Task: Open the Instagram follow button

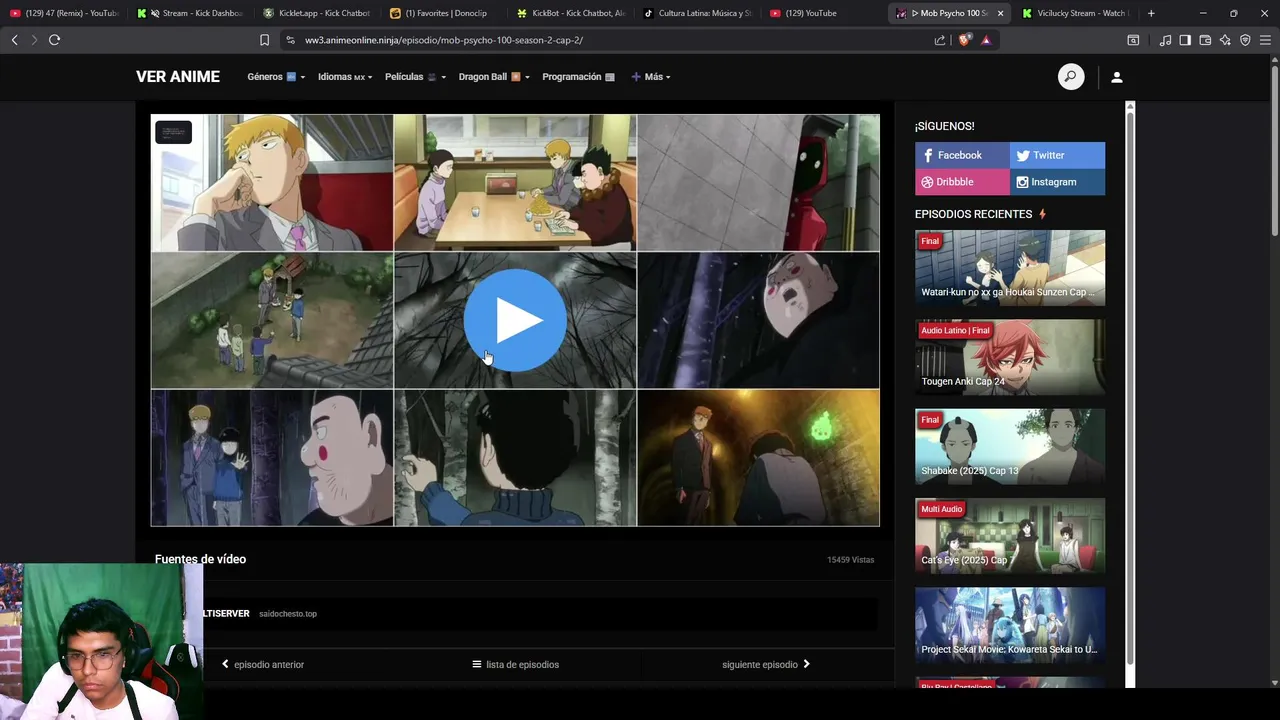Action: point(1057,182)
